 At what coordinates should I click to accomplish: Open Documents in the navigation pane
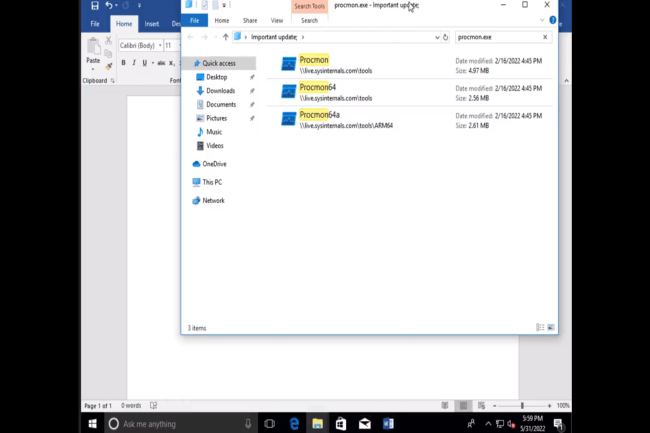pos(221,104)
